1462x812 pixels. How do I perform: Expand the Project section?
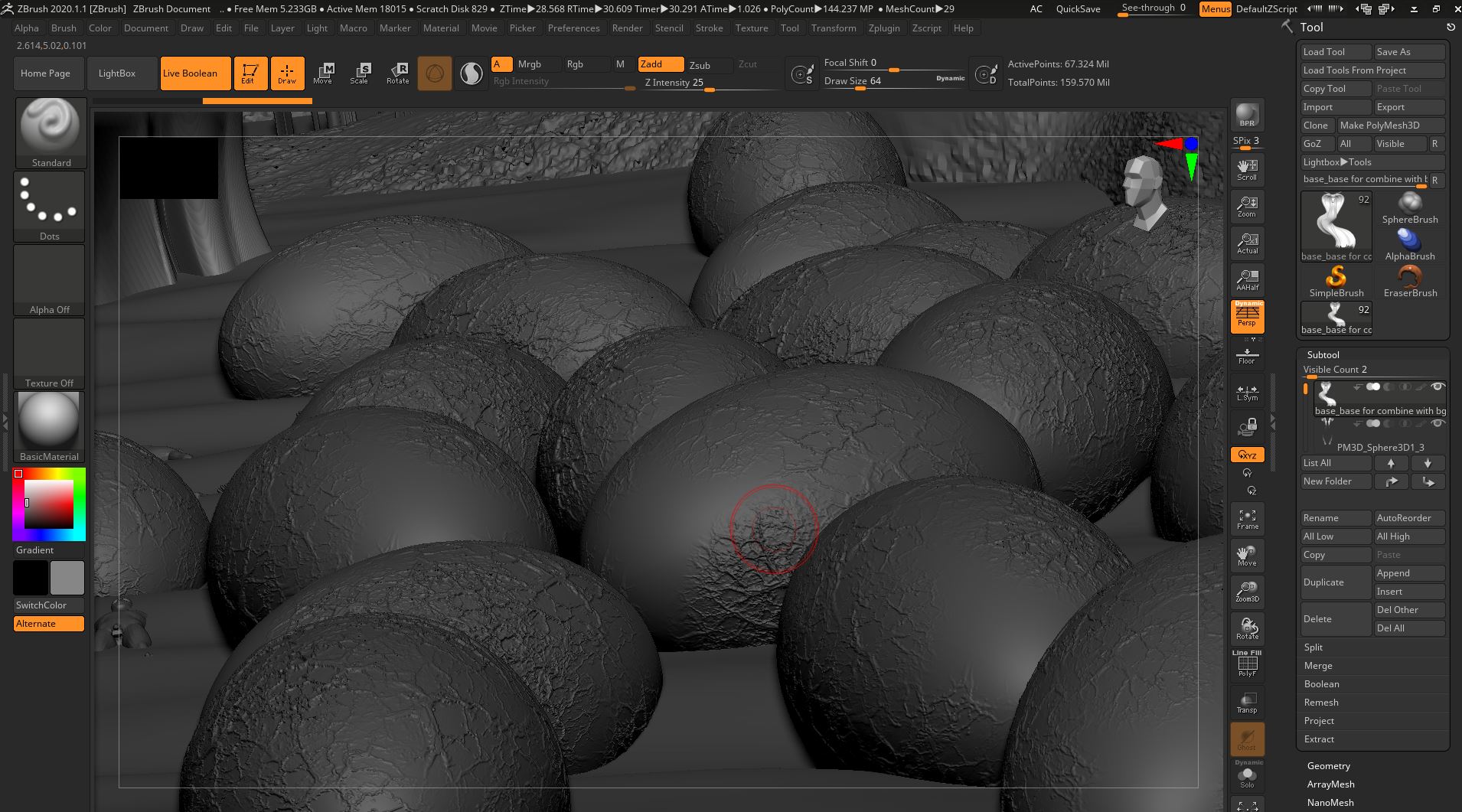[x=1319, y=721]
